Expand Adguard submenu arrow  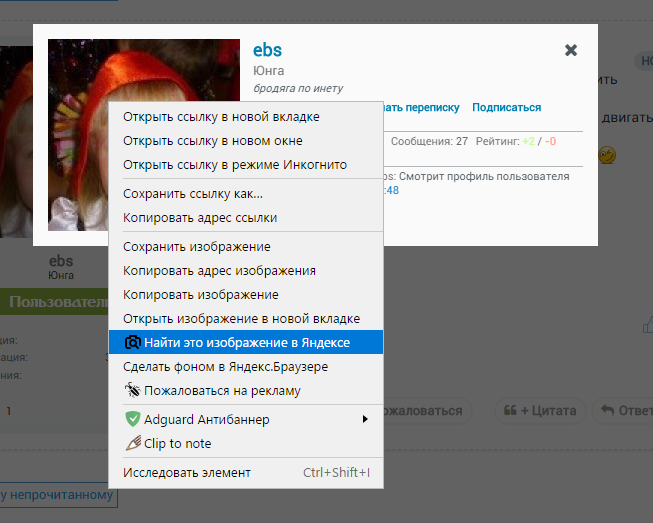(365, 419)
